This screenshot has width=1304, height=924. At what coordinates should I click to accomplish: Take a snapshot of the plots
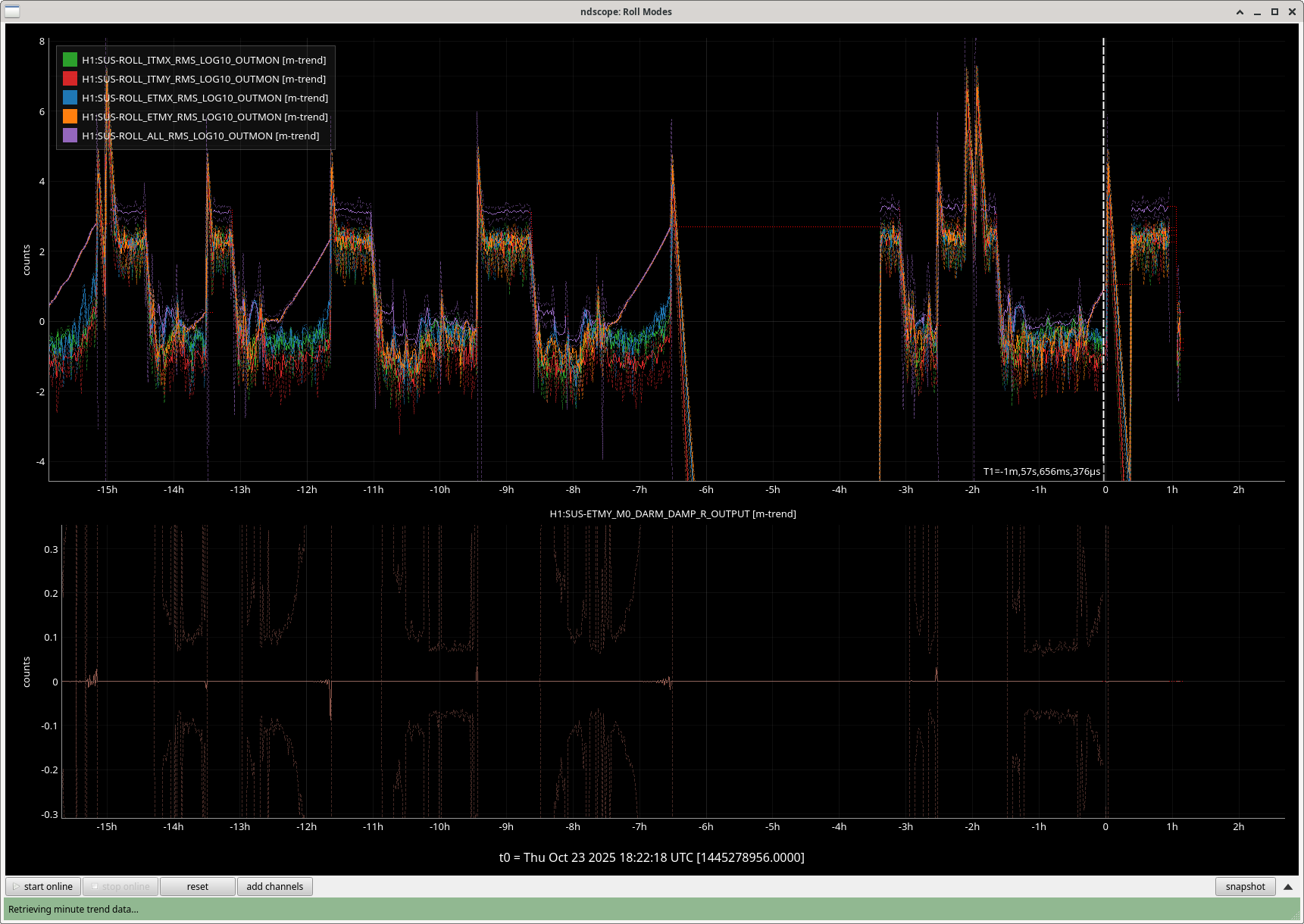click(1245, 886)
